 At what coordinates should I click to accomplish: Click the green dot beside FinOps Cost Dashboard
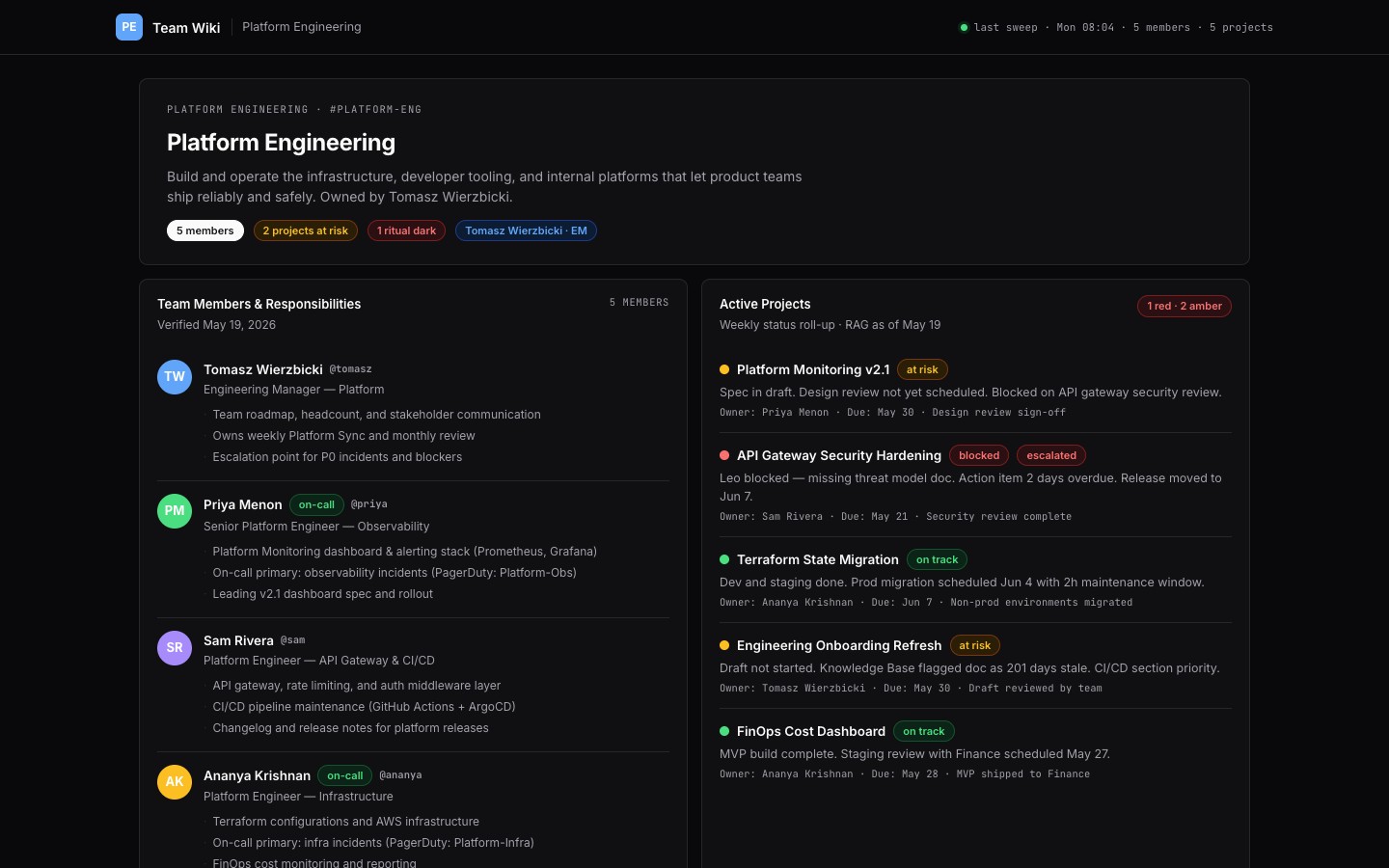pos(724,731)
